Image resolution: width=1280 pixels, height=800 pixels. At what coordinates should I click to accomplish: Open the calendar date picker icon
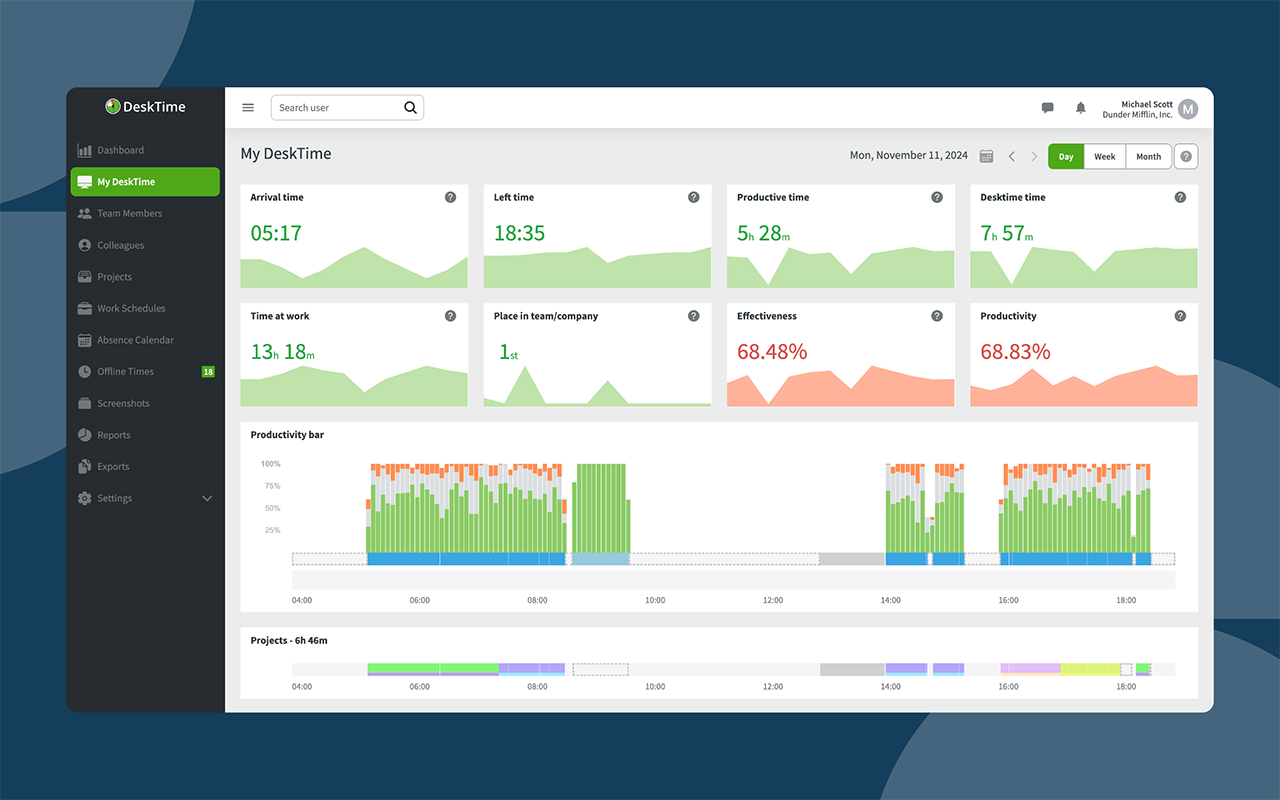(986, 156)
